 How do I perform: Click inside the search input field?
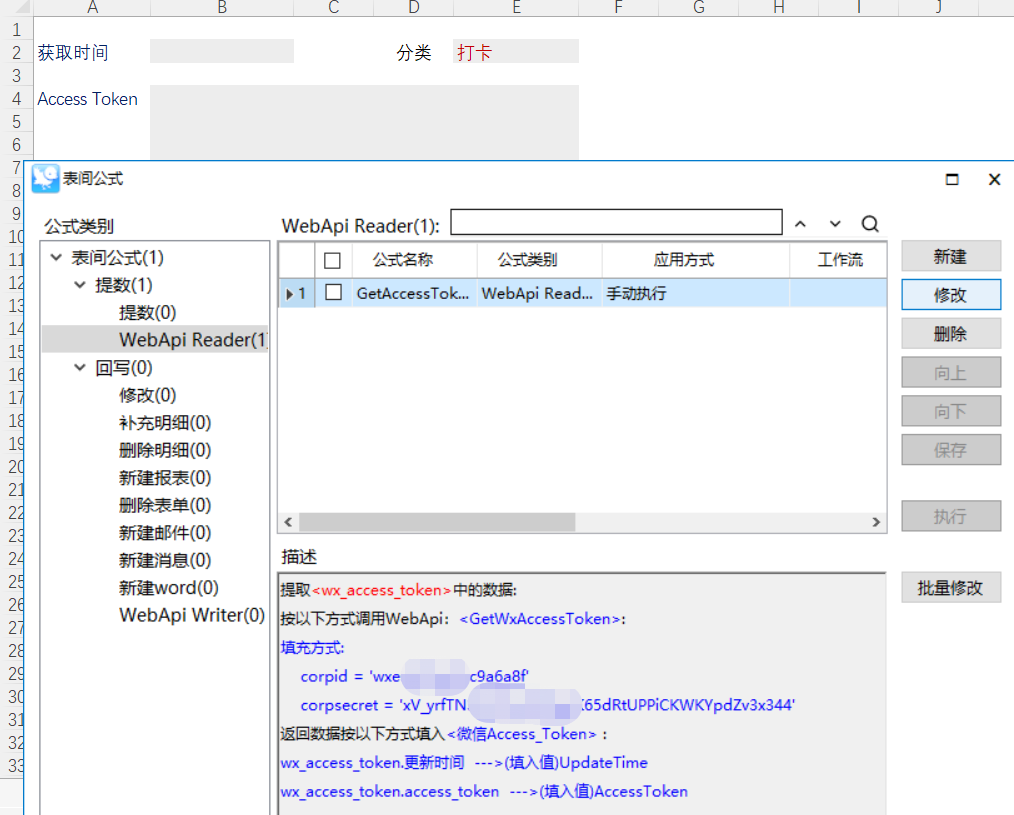click(615, 222)
